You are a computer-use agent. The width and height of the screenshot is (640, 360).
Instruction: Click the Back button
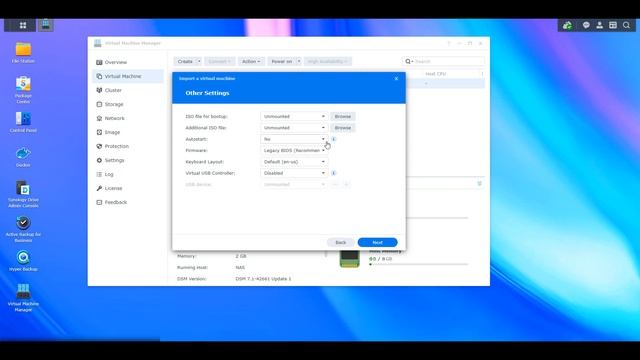coord(340,242)
